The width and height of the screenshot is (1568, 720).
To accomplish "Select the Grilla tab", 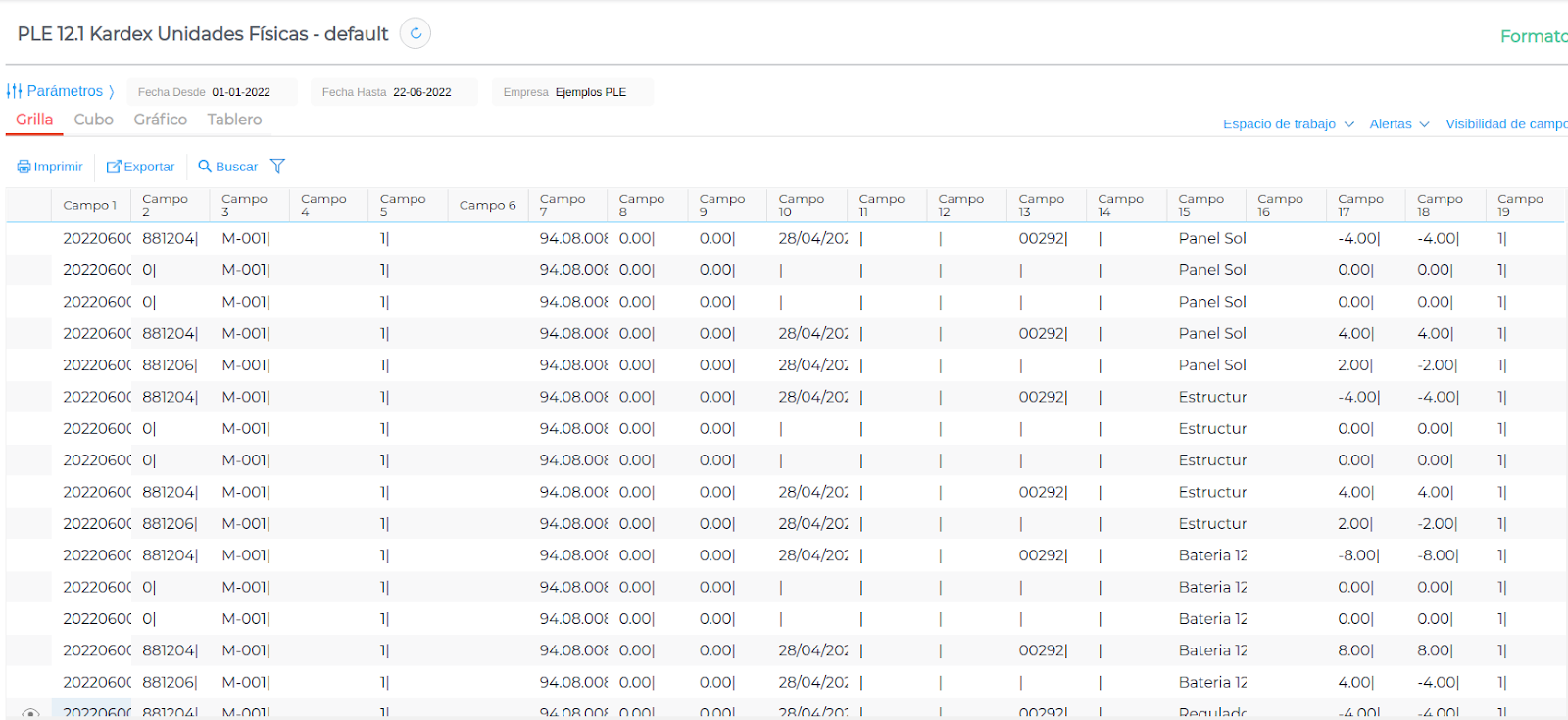I will (34, 120).
